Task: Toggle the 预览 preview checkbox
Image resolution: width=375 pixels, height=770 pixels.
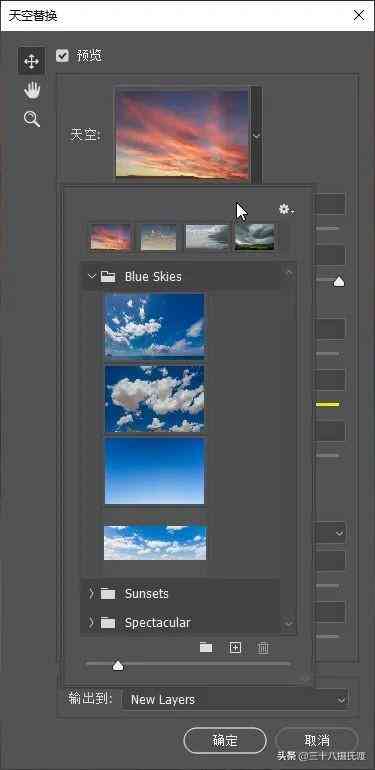Action: point(62,55)
